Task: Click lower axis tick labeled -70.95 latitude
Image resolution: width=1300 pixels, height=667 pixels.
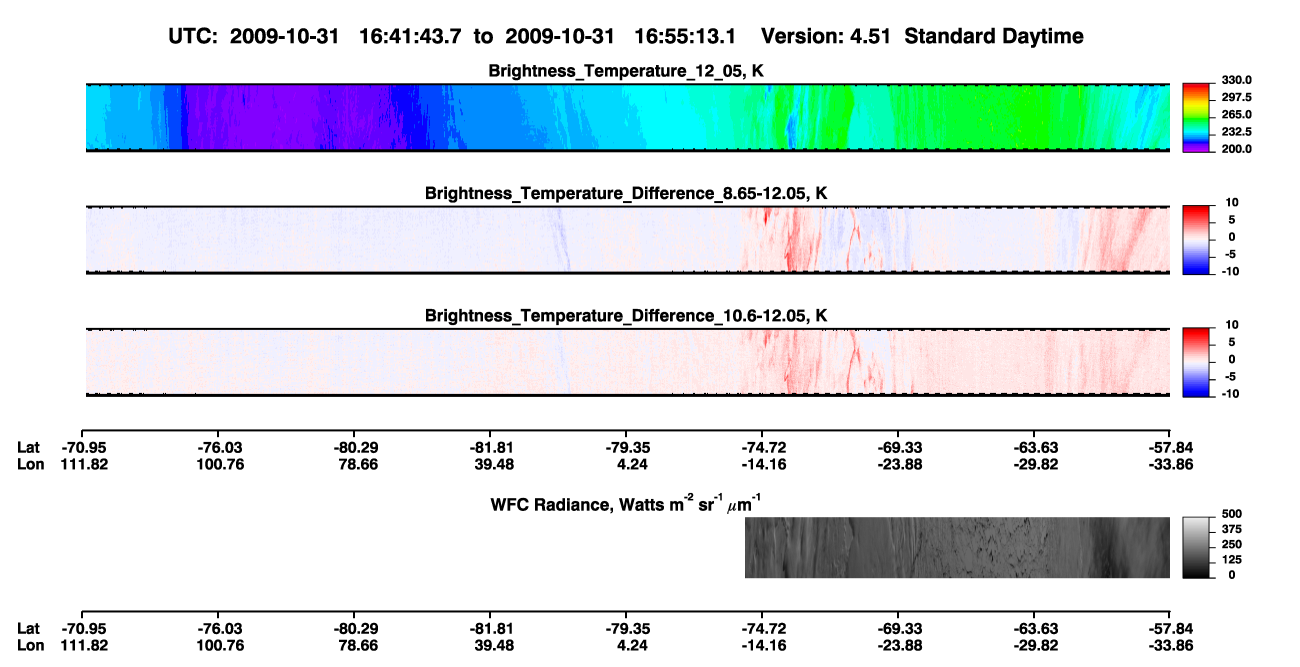Action: pyautogui.click(x=82, y=629)
